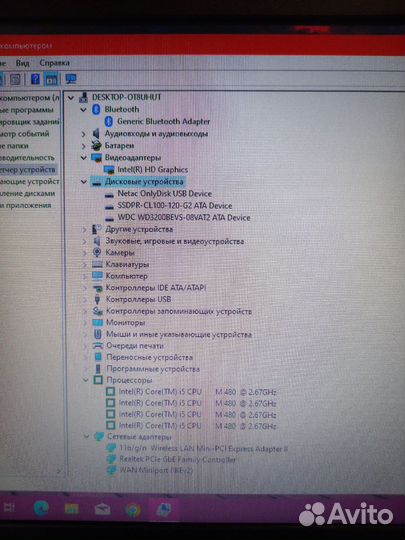Select Netac OnlyDisk USB Device
Viewport: 405px width, 540px height.
[165, 194]
